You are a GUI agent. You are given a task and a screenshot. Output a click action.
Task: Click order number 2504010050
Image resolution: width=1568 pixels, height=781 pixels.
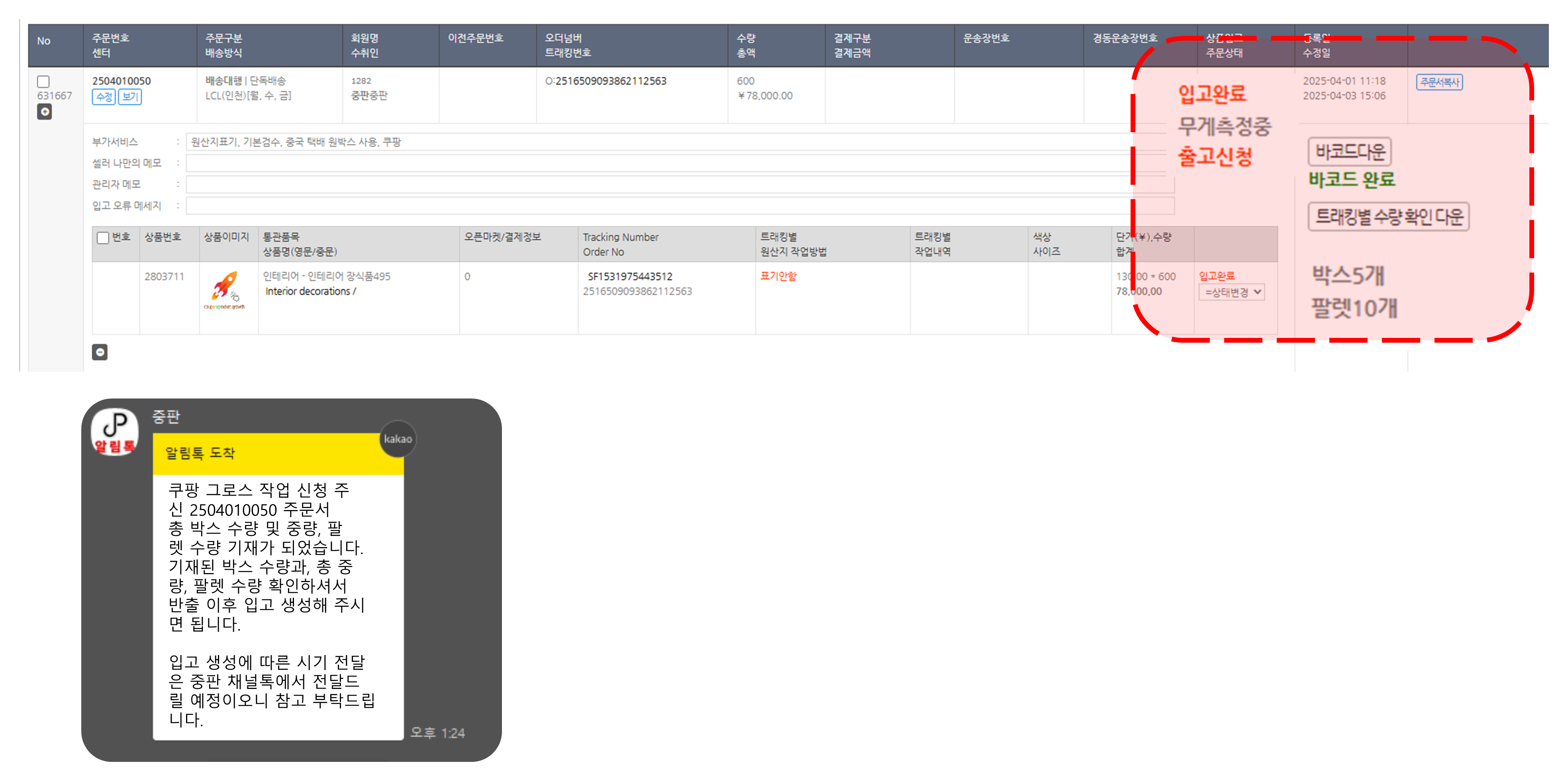coord(121,81)
